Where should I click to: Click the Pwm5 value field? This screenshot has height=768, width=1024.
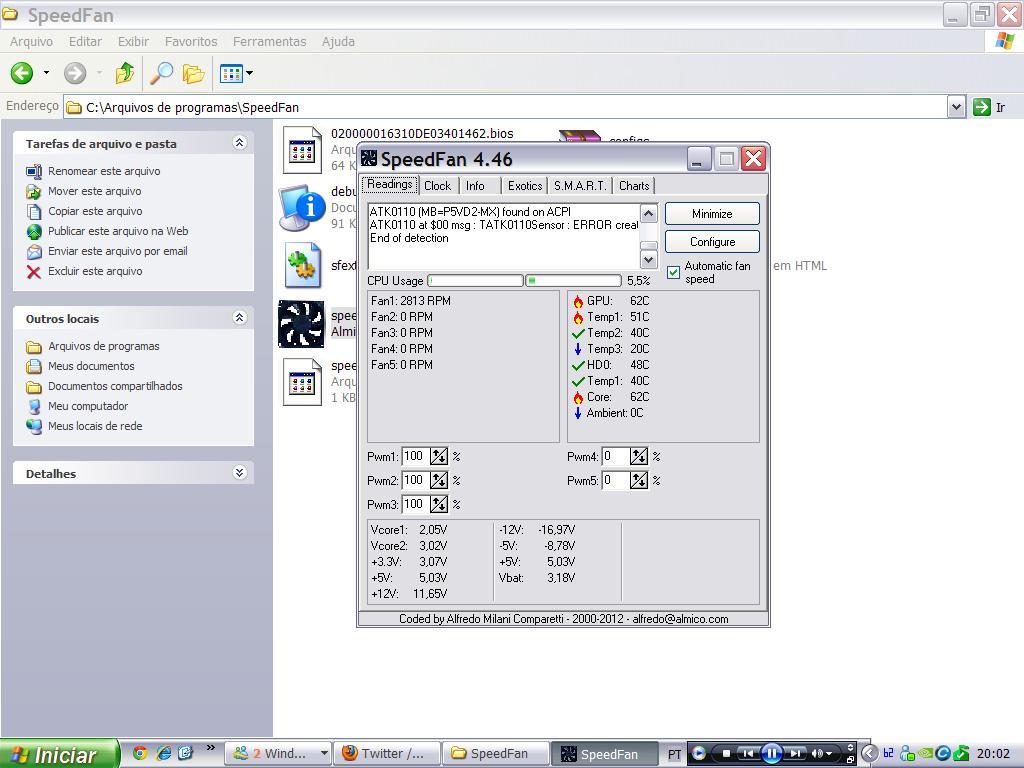tap(615, 481)
